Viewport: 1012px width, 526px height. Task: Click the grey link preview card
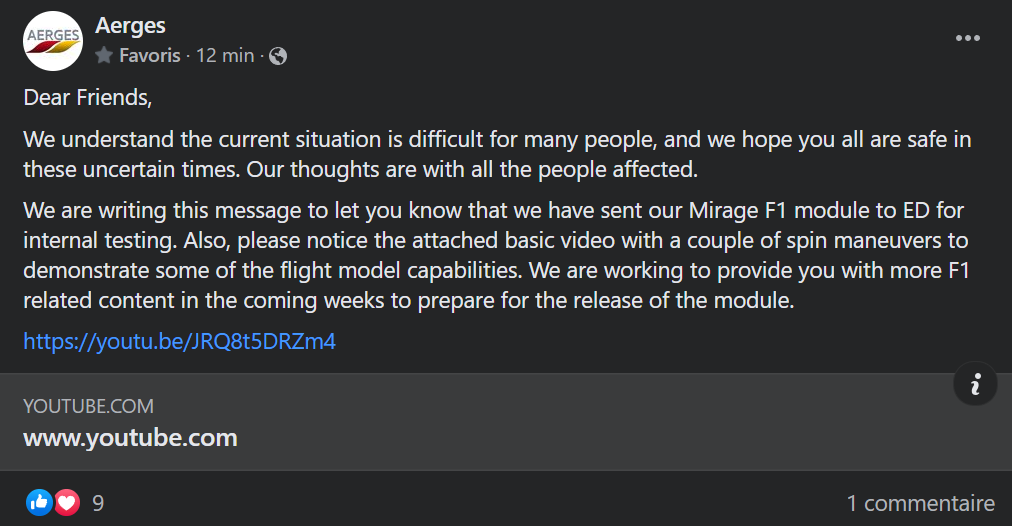pos(506,422)
